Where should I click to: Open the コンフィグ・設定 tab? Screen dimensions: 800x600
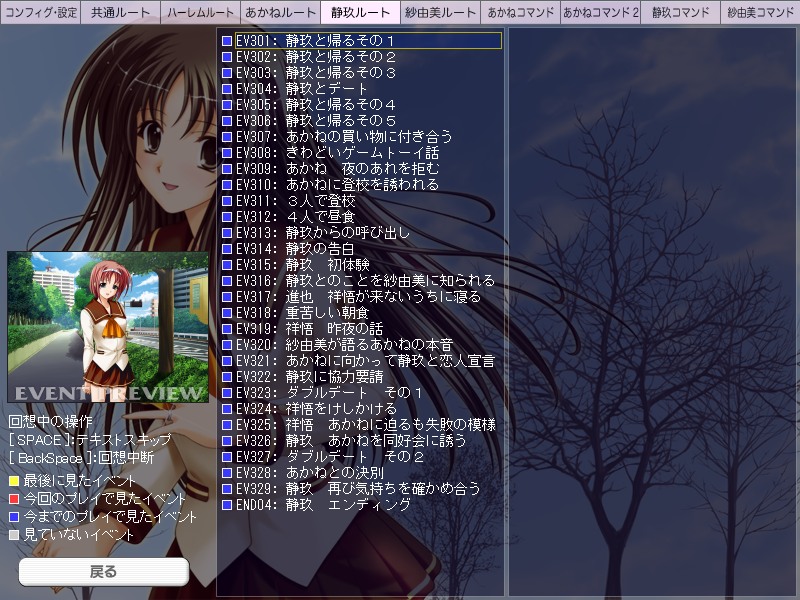point(40,12)
